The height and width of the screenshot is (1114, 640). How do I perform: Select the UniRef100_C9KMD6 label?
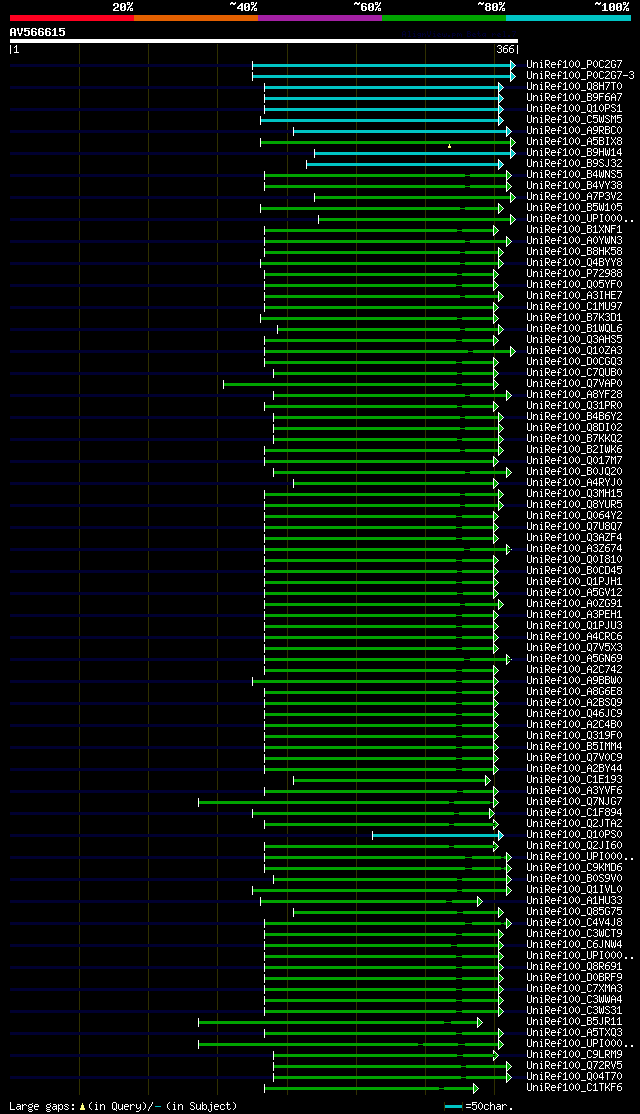pyautogui.click(x=575, y=867)
